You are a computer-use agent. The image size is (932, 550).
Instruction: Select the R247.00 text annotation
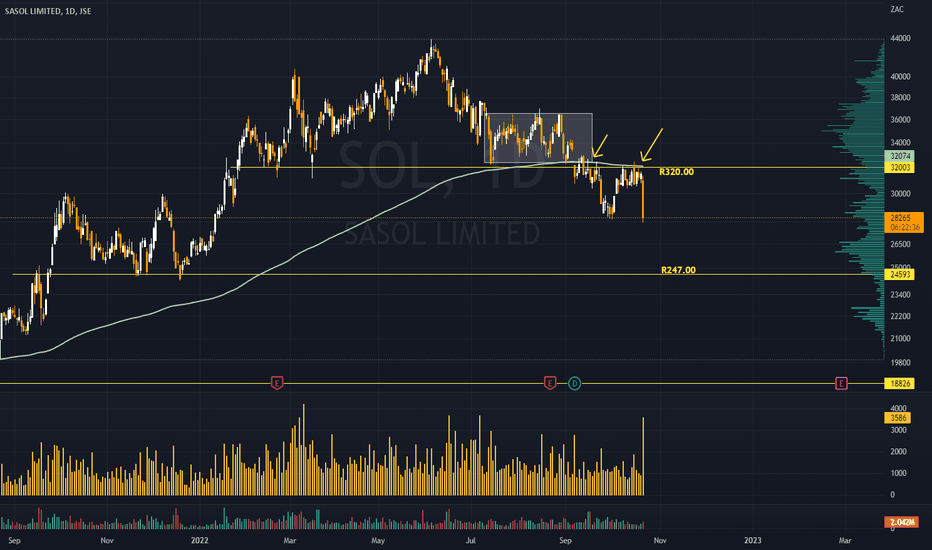pyautogui.click(x=678, y=270)
